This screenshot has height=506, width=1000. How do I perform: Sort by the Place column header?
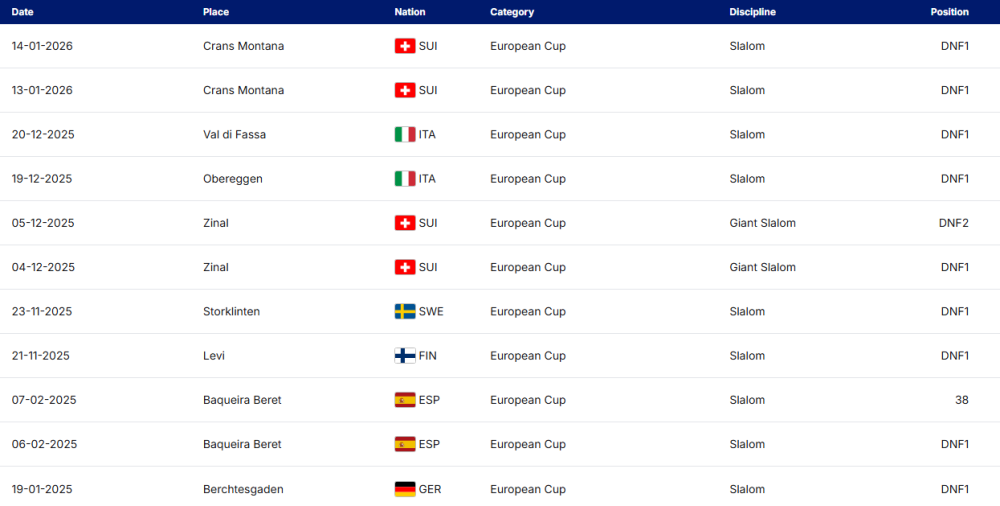216,12
